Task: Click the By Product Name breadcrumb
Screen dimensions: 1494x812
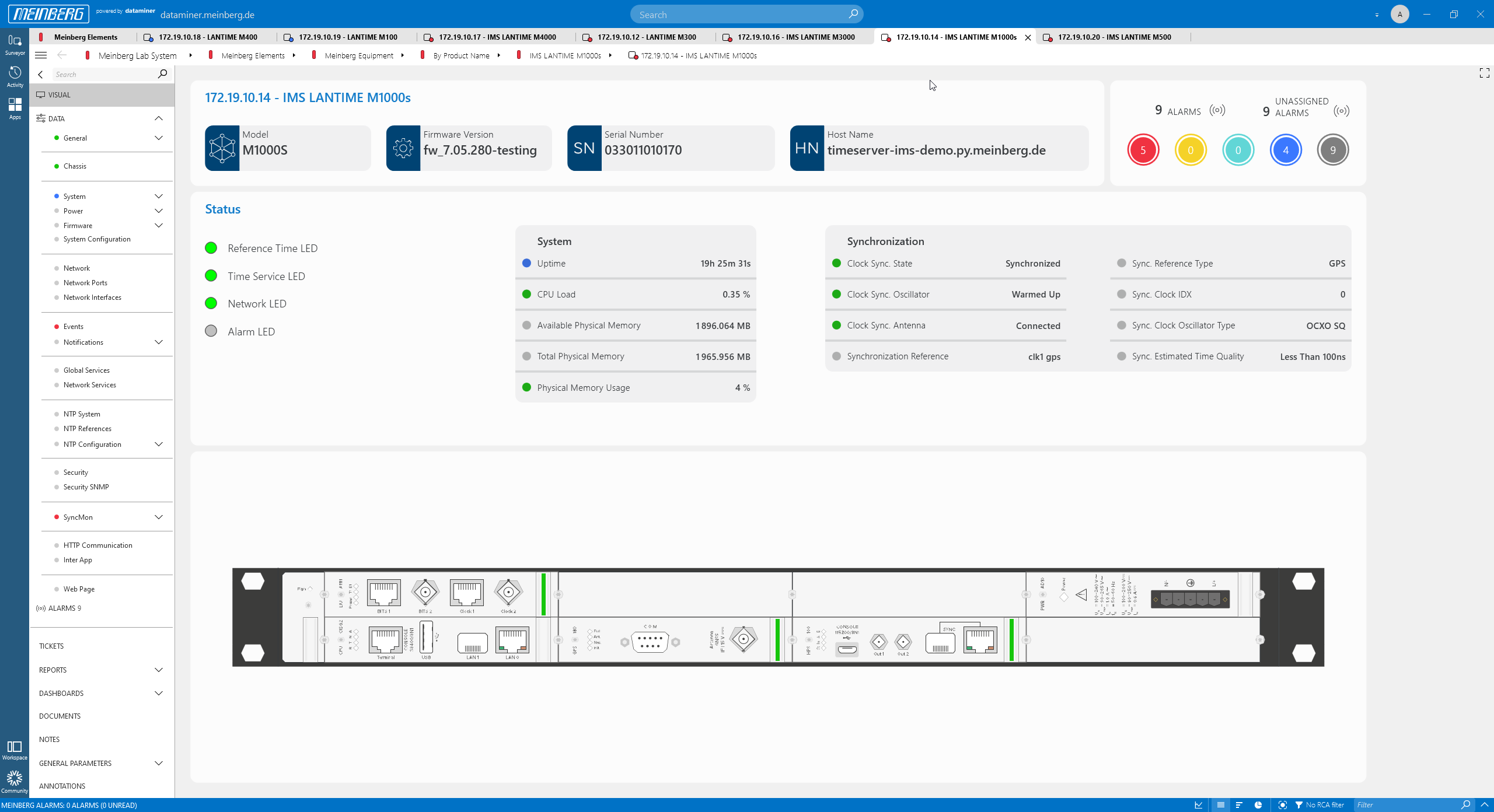Action: pyautogui.click(x=461, y=55)
